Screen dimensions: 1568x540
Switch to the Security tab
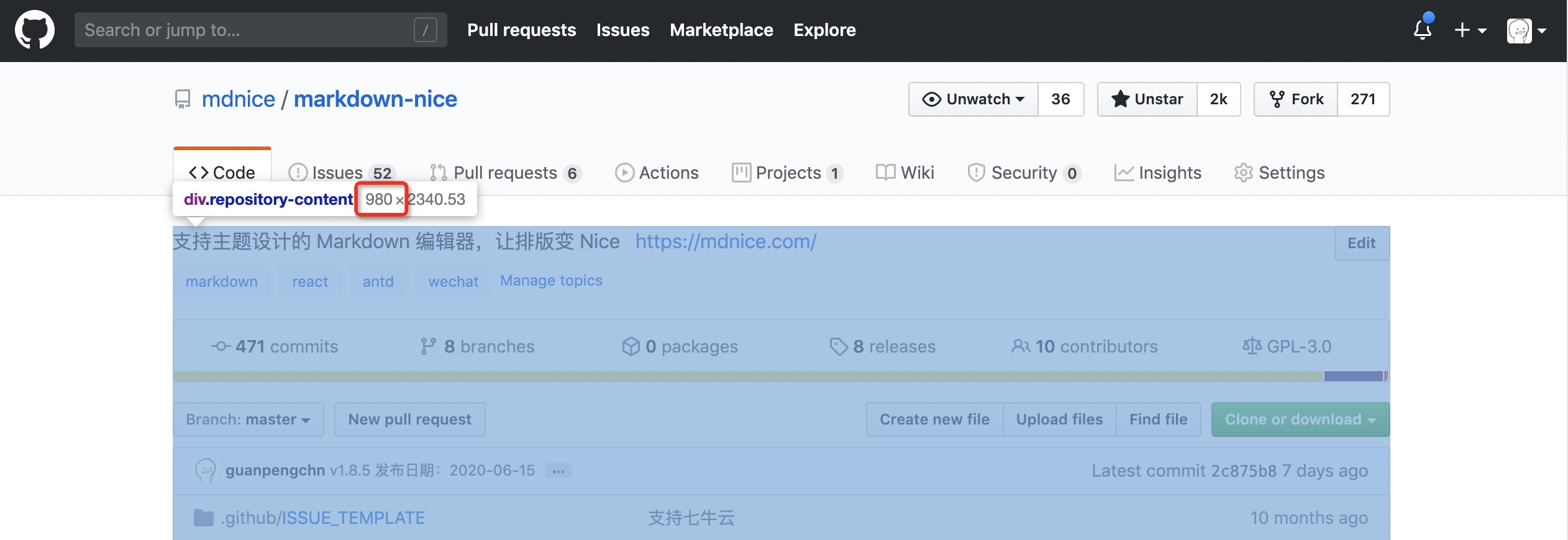pyautogui.click(x=1024, y=173)
